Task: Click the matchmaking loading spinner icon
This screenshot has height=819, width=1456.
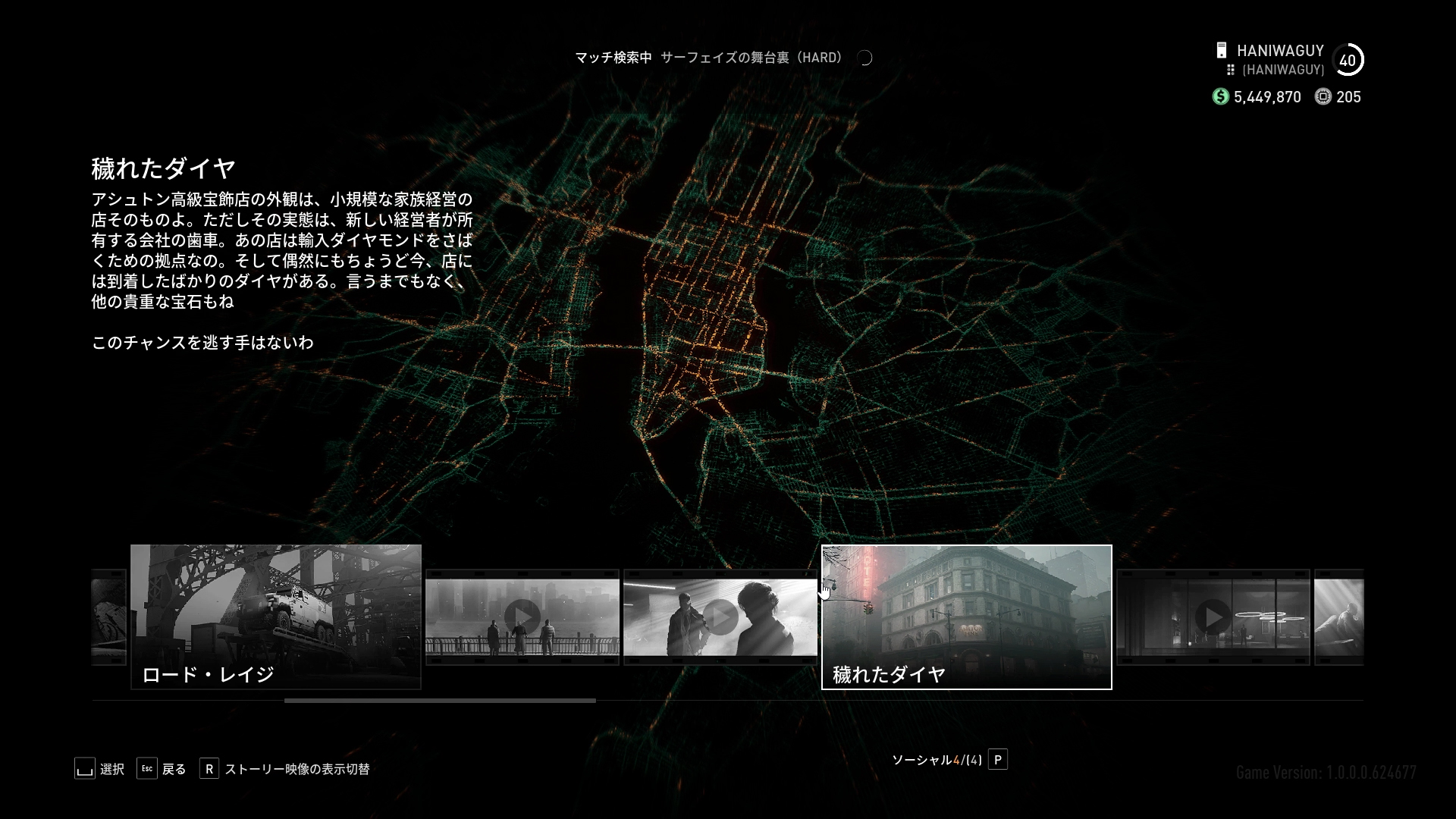Action: click(x=864, y=58)
